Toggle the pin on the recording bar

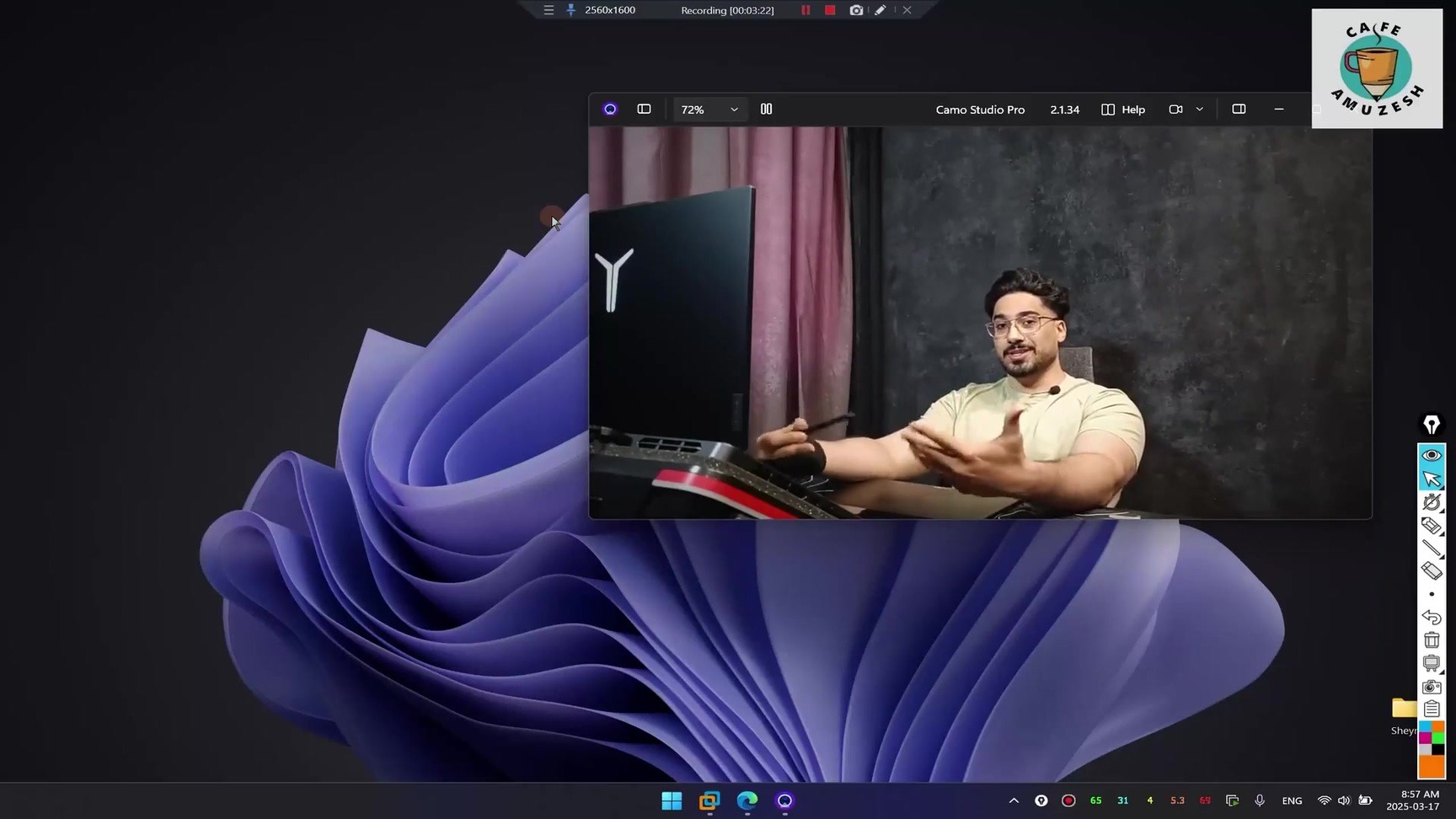click(570, 10)
